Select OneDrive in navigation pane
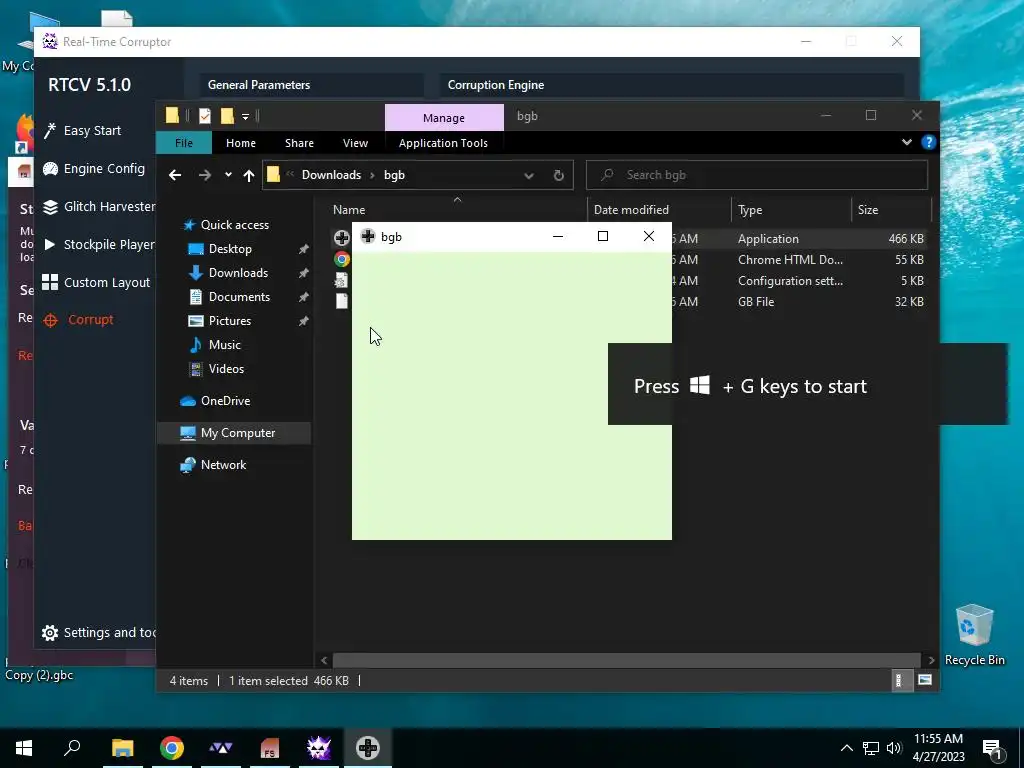The height and width of the screenshot is (768, 1024). tap(215, 401)
